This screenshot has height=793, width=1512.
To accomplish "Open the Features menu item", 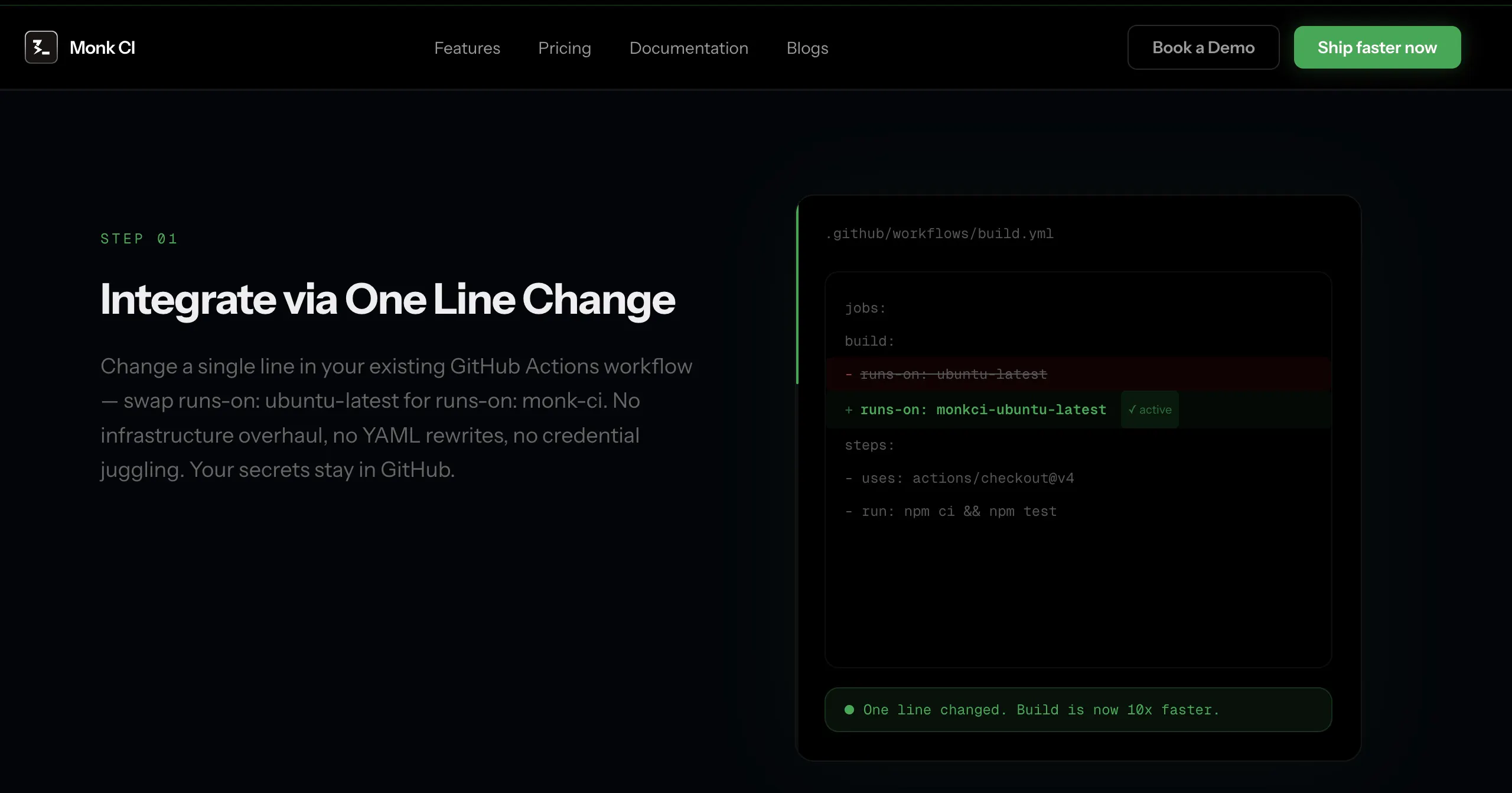I will click(x=467, y=48).
